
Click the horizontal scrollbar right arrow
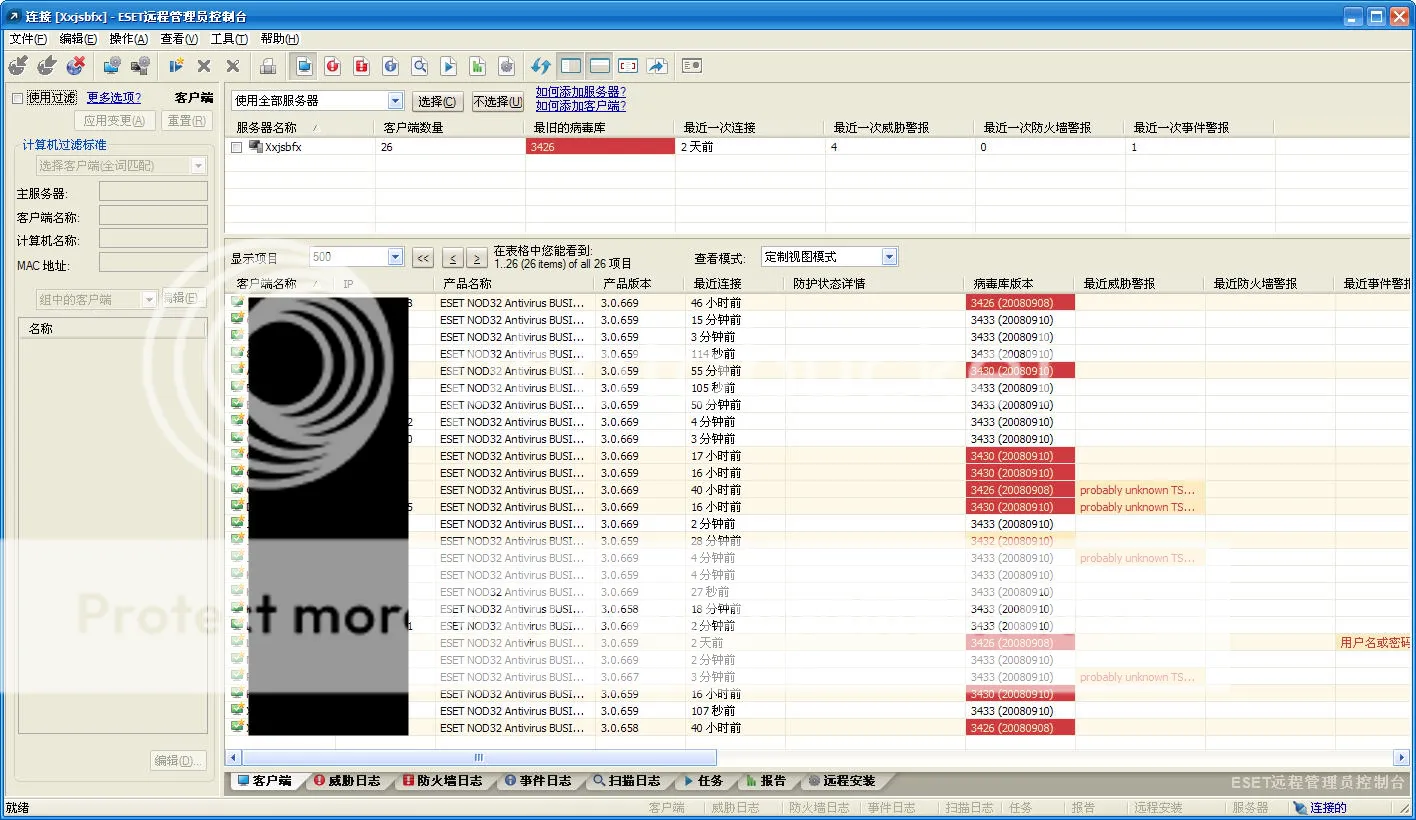(1401, 758)
